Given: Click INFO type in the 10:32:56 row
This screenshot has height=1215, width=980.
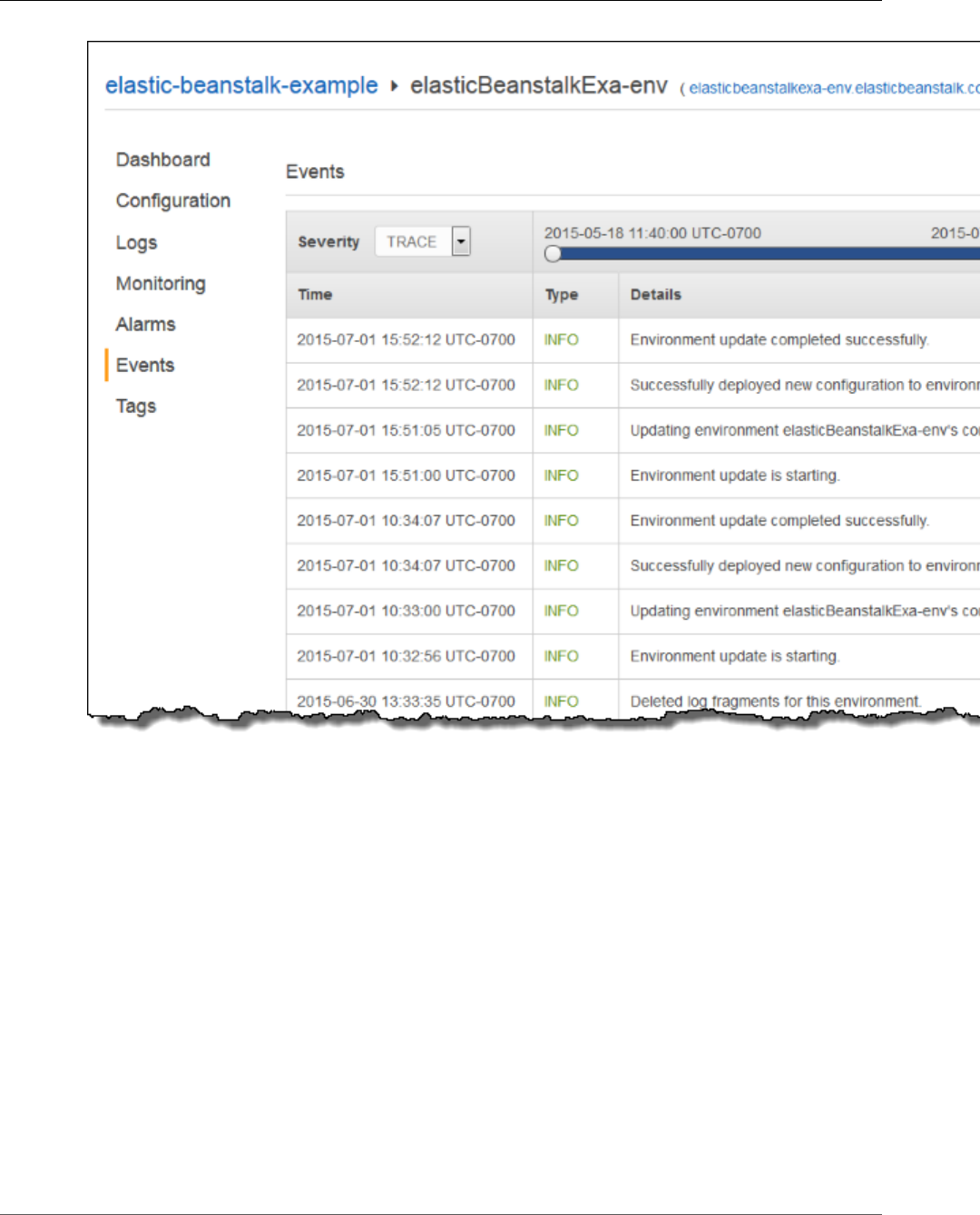Looking at the screenshot, I should coord(561,656).
